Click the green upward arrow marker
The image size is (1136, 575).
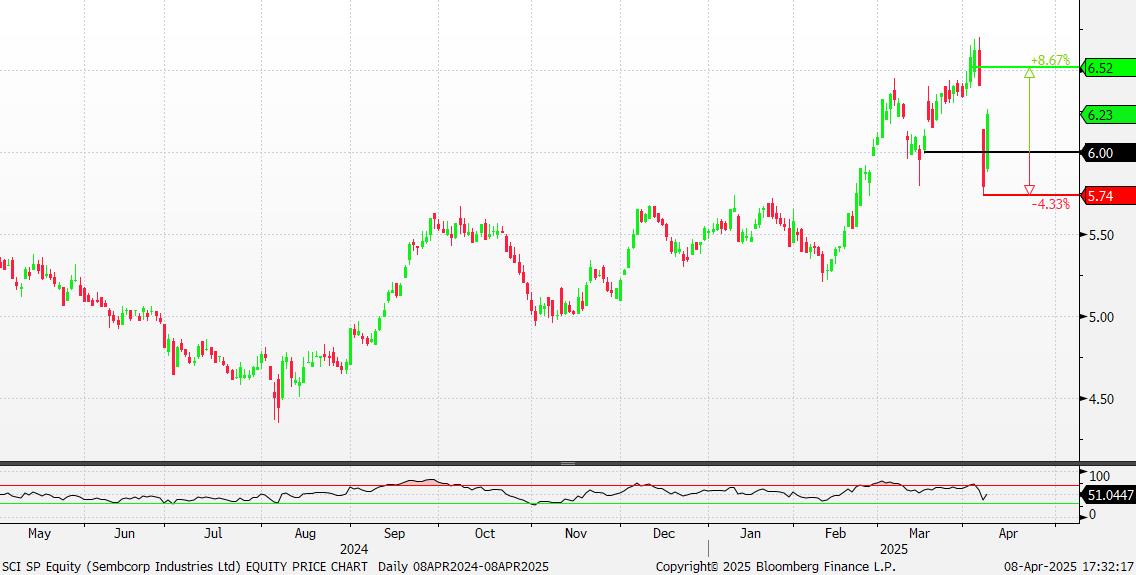[1029, 74]
